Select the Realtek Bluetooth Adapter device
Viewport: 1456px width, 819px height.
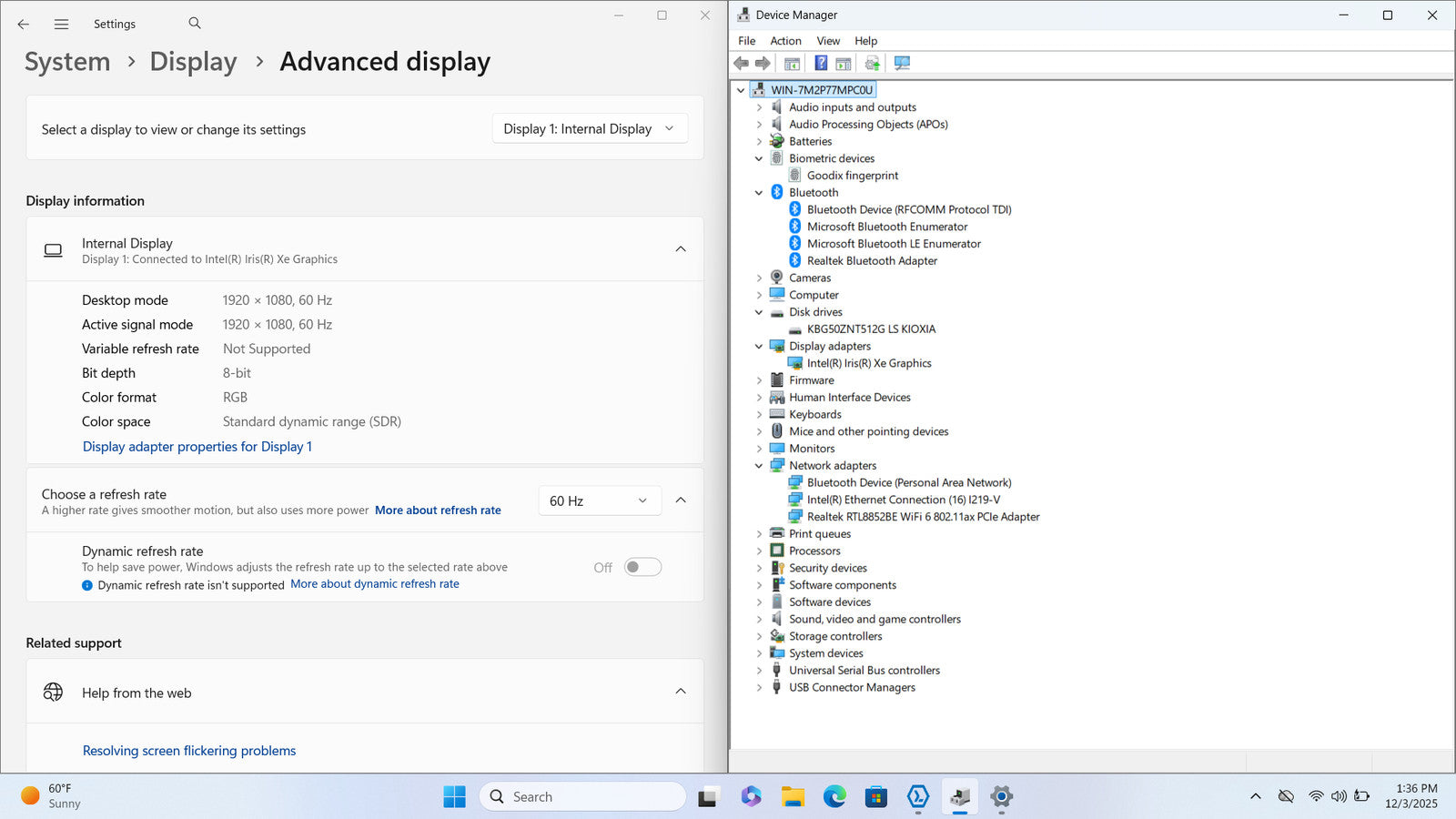tap(871, 261)
